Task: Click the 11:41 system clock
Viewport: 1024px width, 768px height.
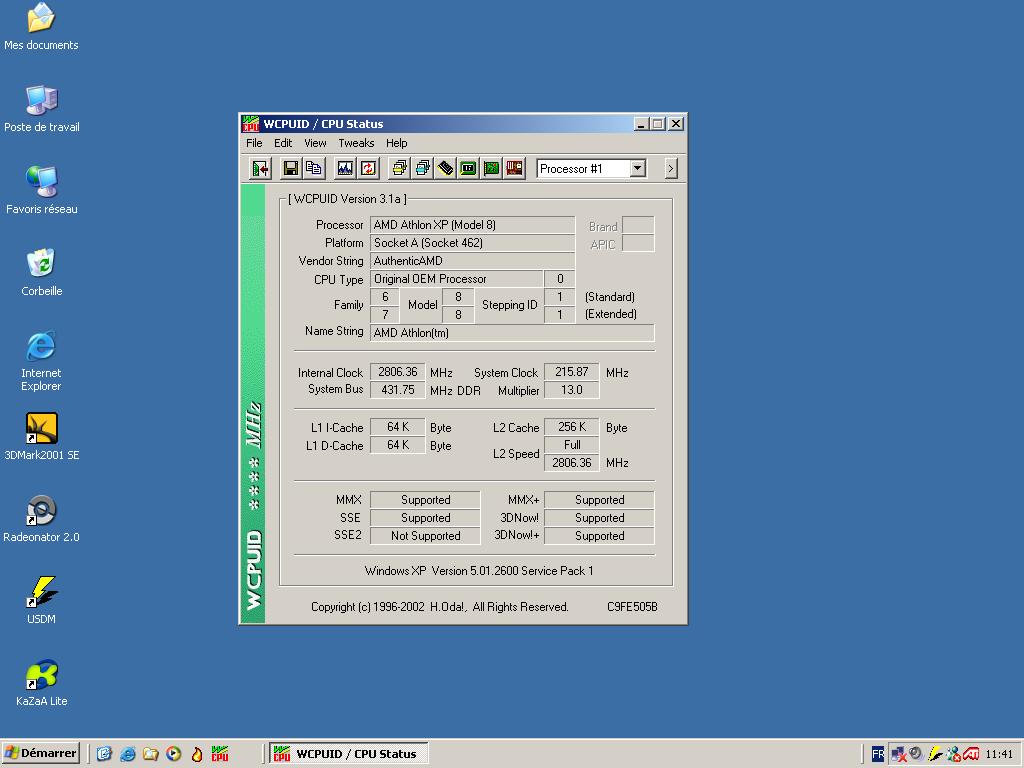Action: tap(999, 754)
